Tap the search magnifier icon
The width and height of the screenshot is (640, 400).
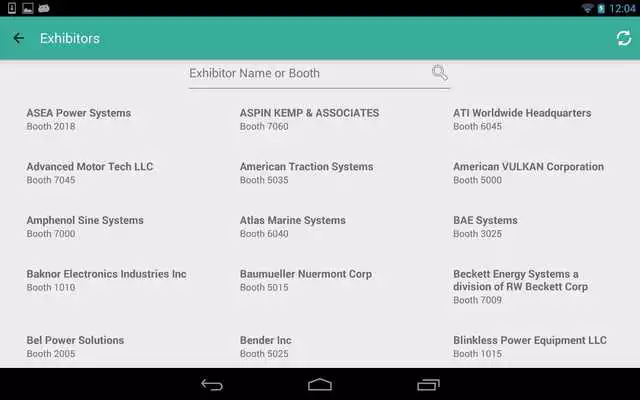(440, 73)
